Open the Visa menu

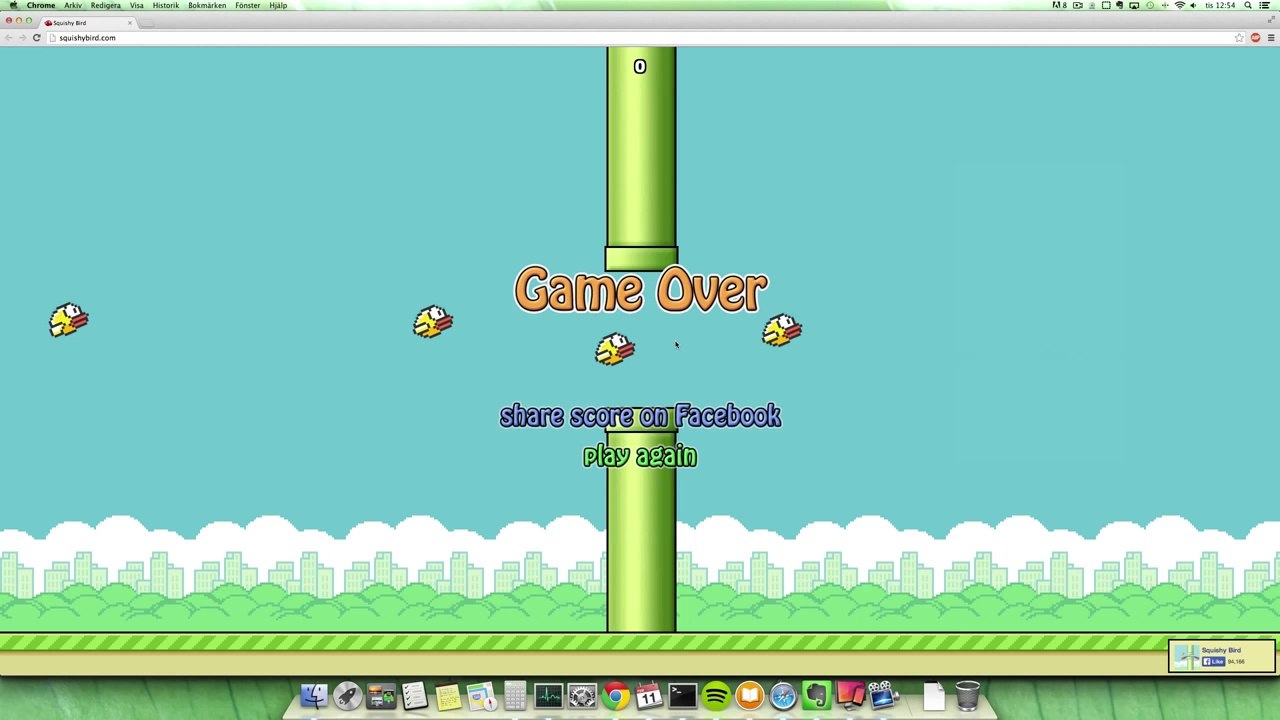(136, 5)
